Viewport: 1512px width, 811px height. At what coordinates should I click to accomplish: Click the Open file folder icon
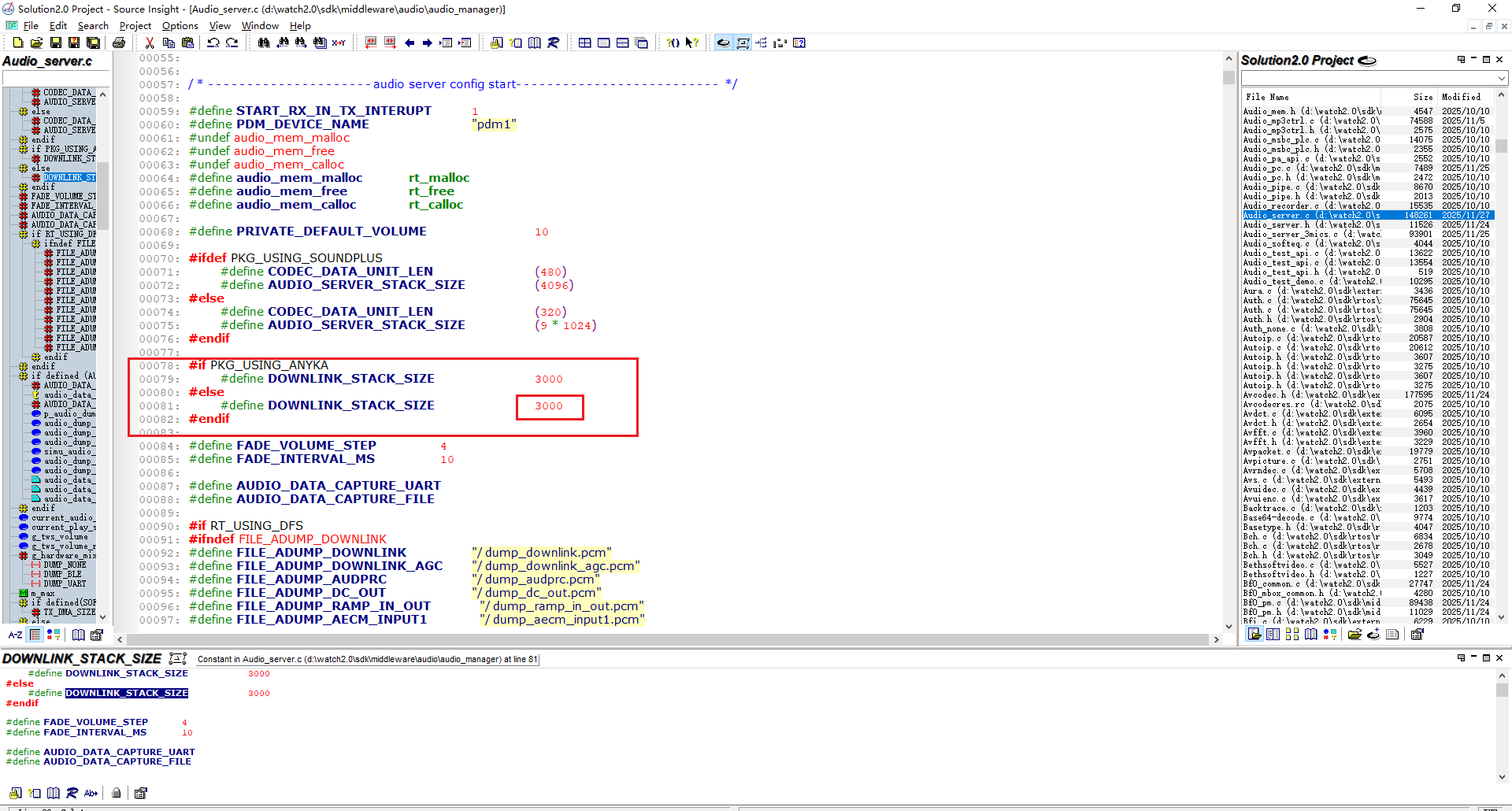click(36, 43)
